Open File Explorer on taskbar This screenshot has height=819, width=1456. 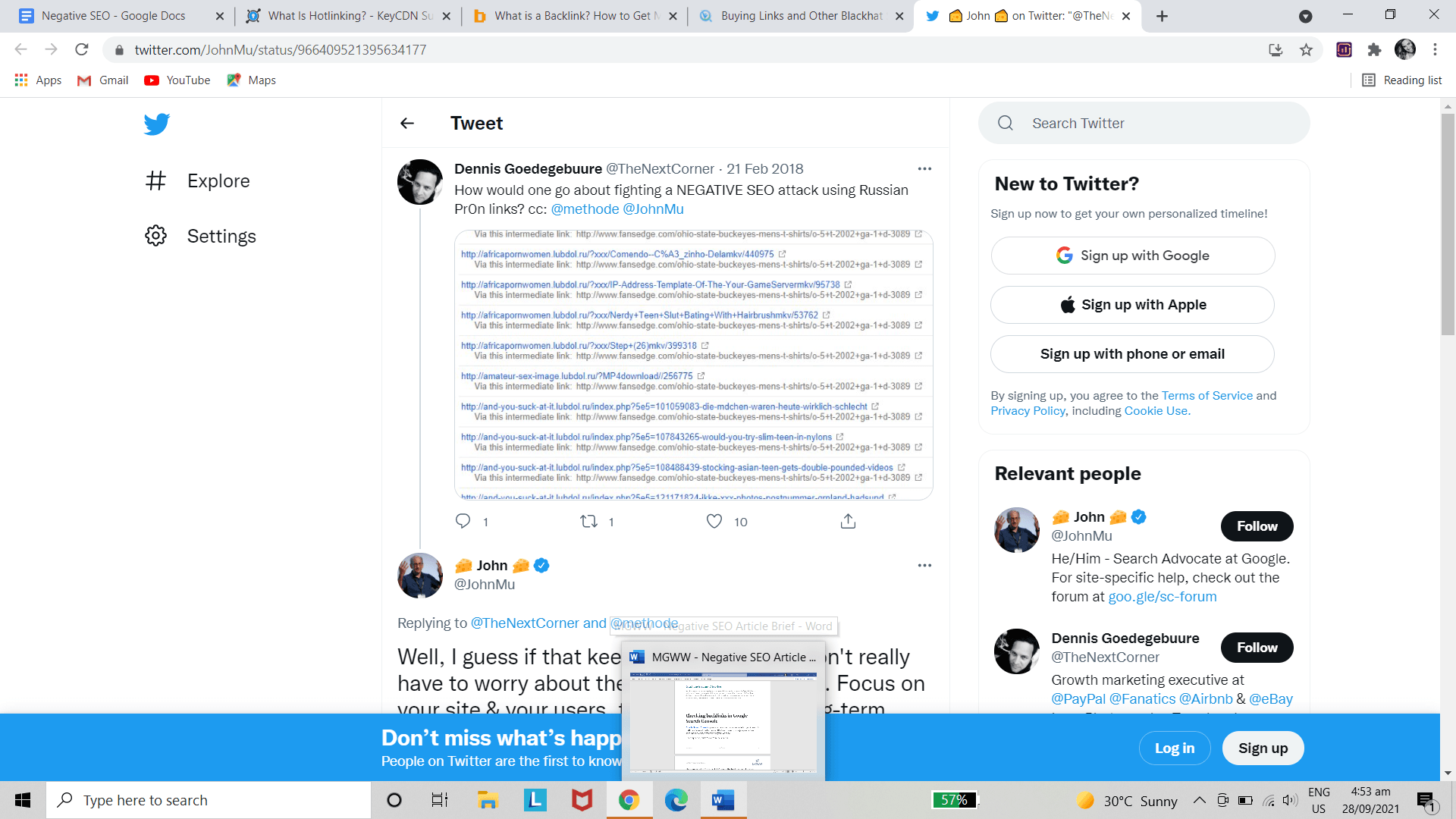tap(487, 800)
